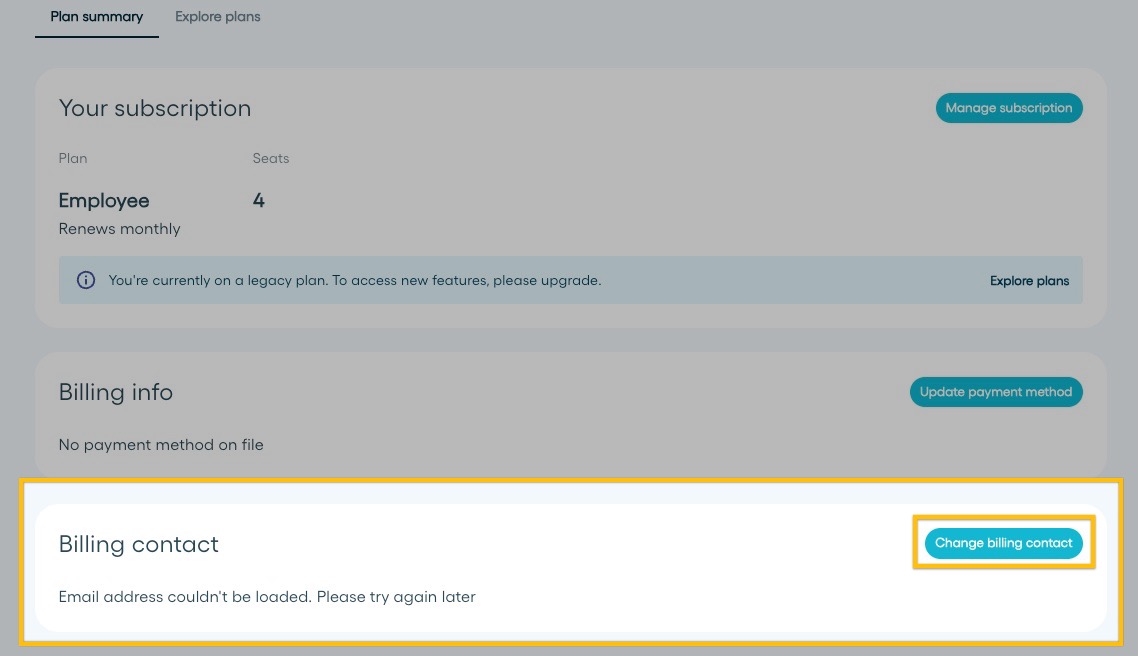Click the Manage subscription button
The image size is (1138, 656).
tap(1009, 108)
